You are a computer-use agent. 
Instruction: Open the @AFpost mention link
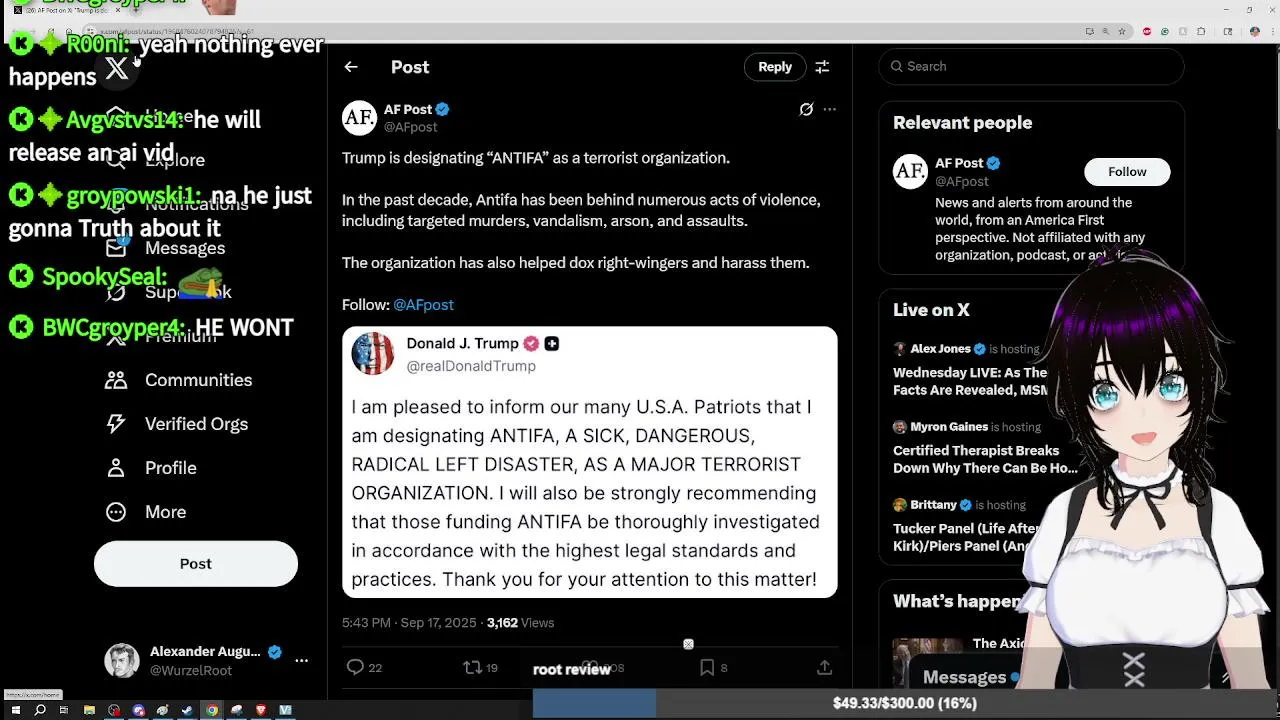click(423, 305)
